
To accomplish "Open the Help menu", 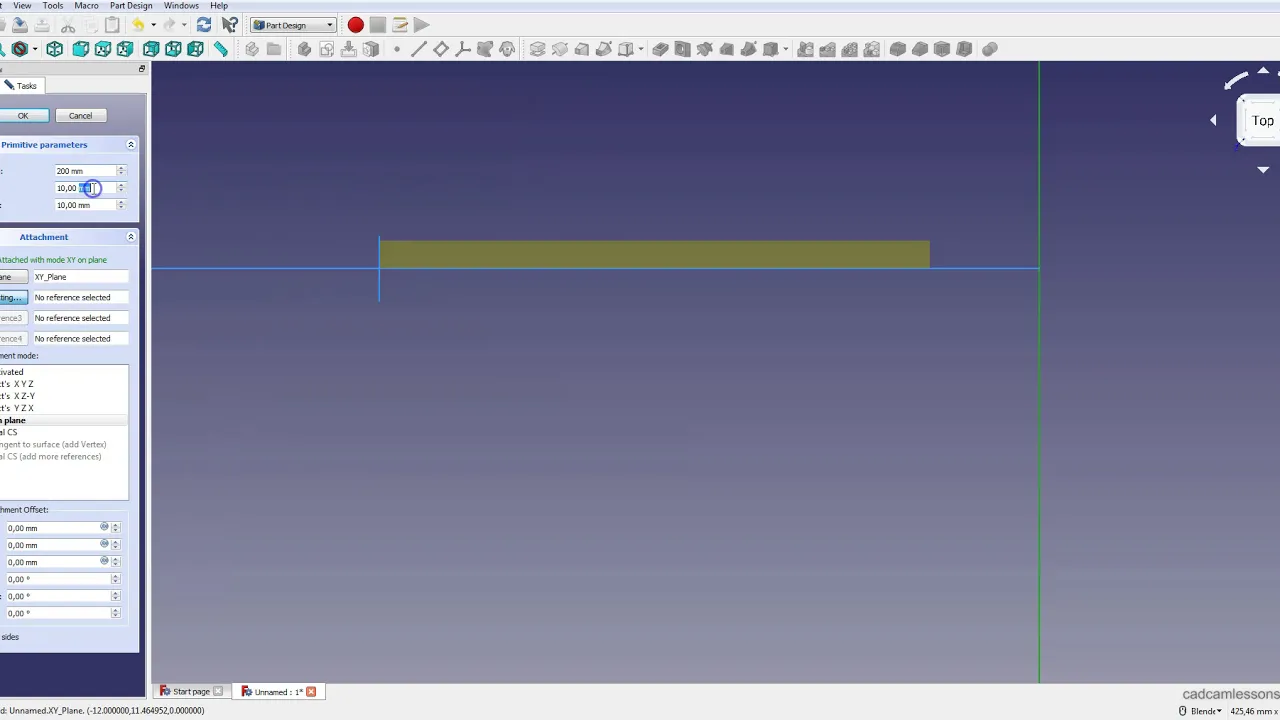I will tap(219, 6).
